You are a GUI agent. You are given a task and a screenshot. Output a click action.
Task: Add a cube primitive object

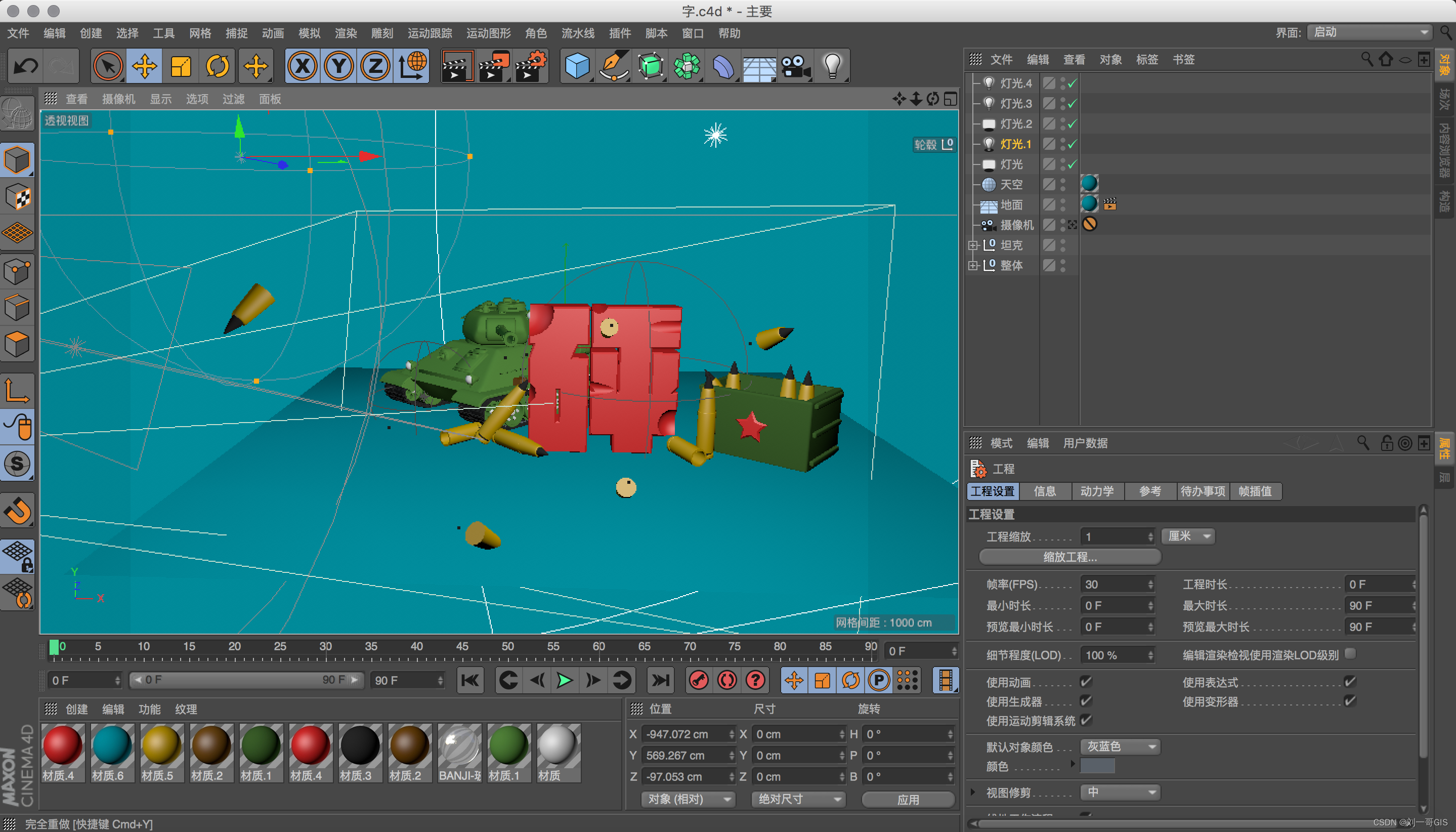(577, 66)
